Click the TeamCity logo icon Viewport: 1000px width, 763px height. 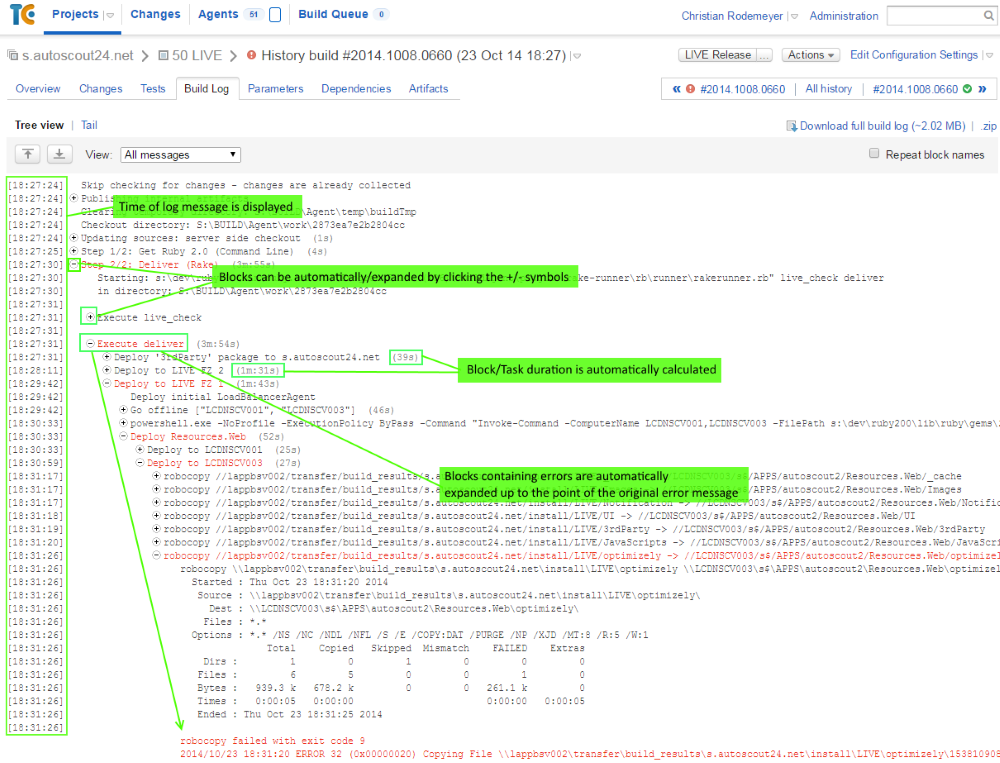point(22,14)
